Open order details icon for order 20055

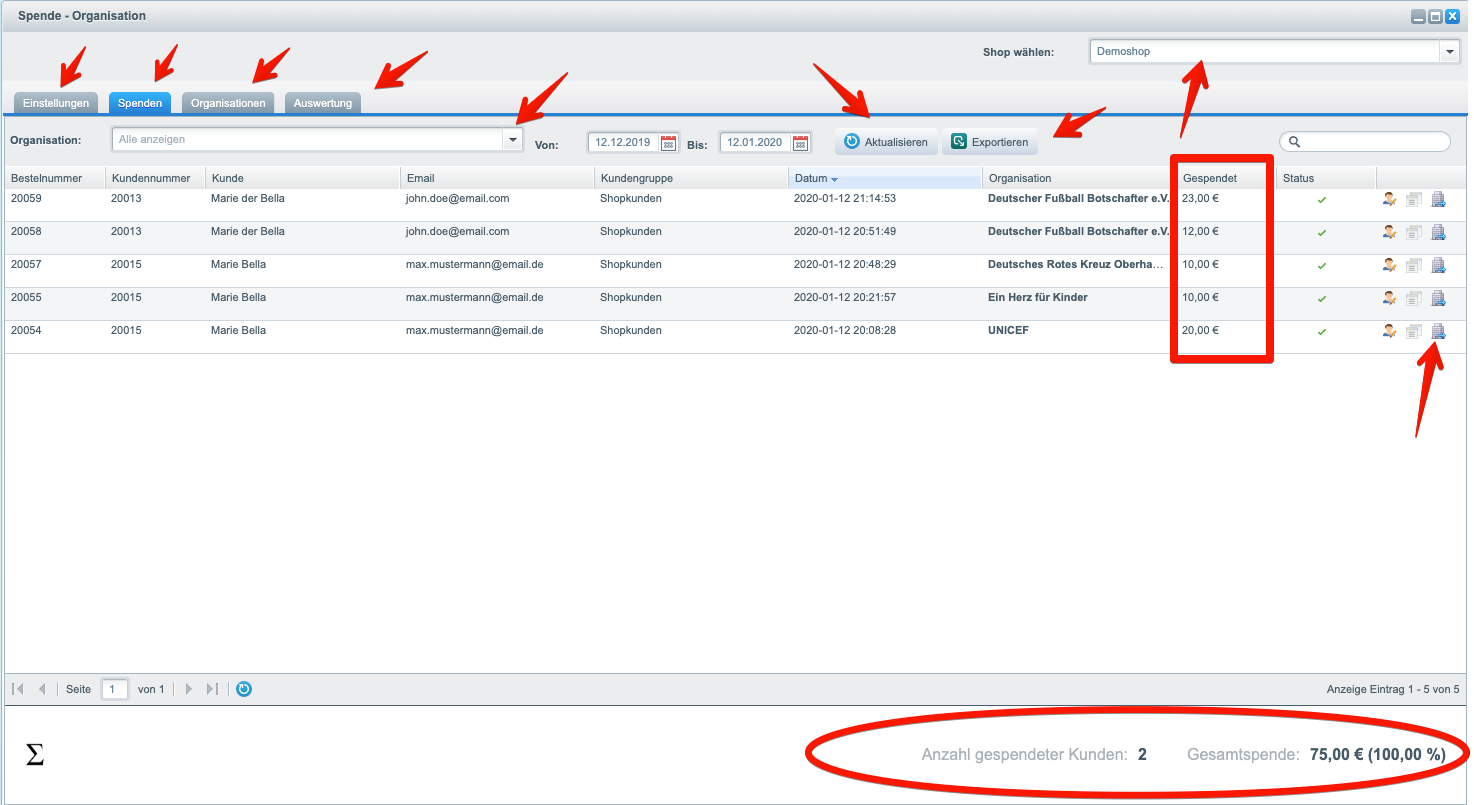coord(1414,299)
